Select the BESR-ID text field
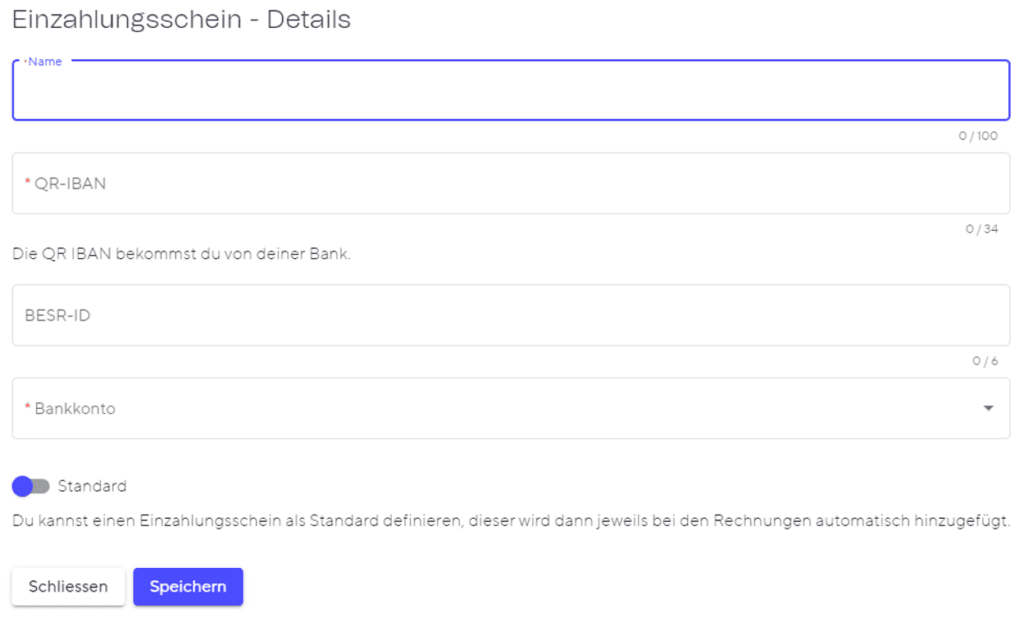1024x622 pixels. (511, 315)
